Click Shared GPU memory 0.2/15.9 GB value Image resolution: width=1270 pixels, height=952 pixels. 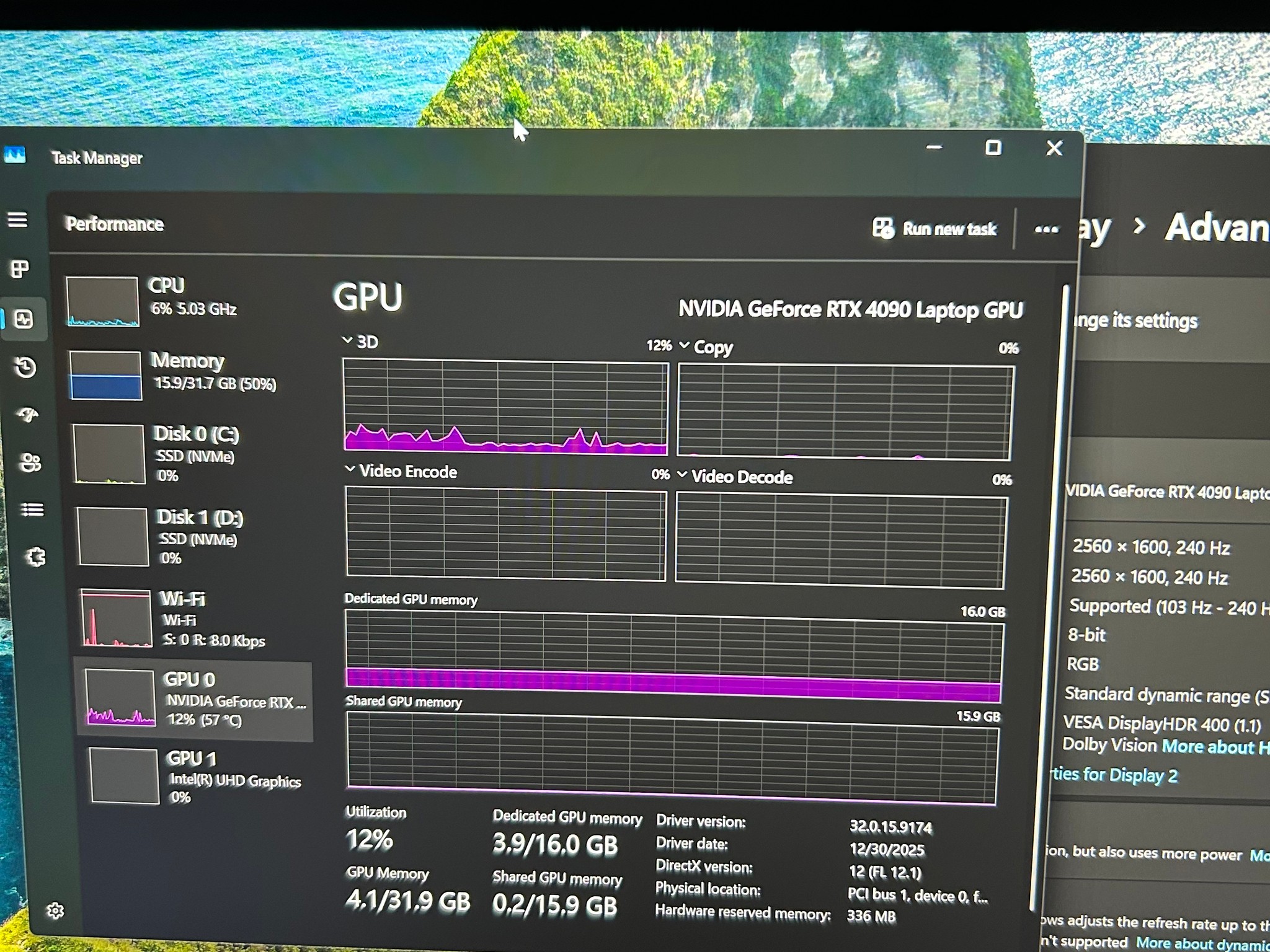(555, 905)
